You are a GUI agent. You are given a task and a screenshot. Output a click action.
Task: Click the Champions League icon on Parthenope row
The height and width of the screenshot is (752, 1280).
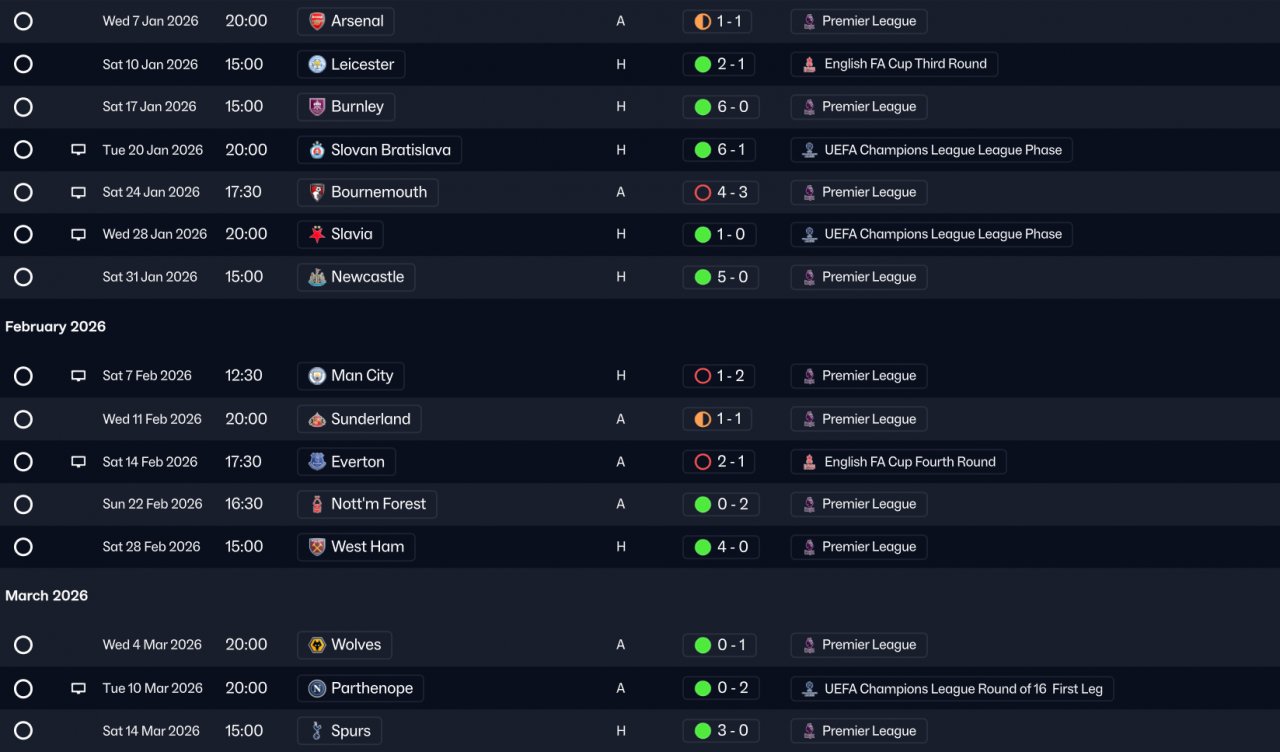809,689
